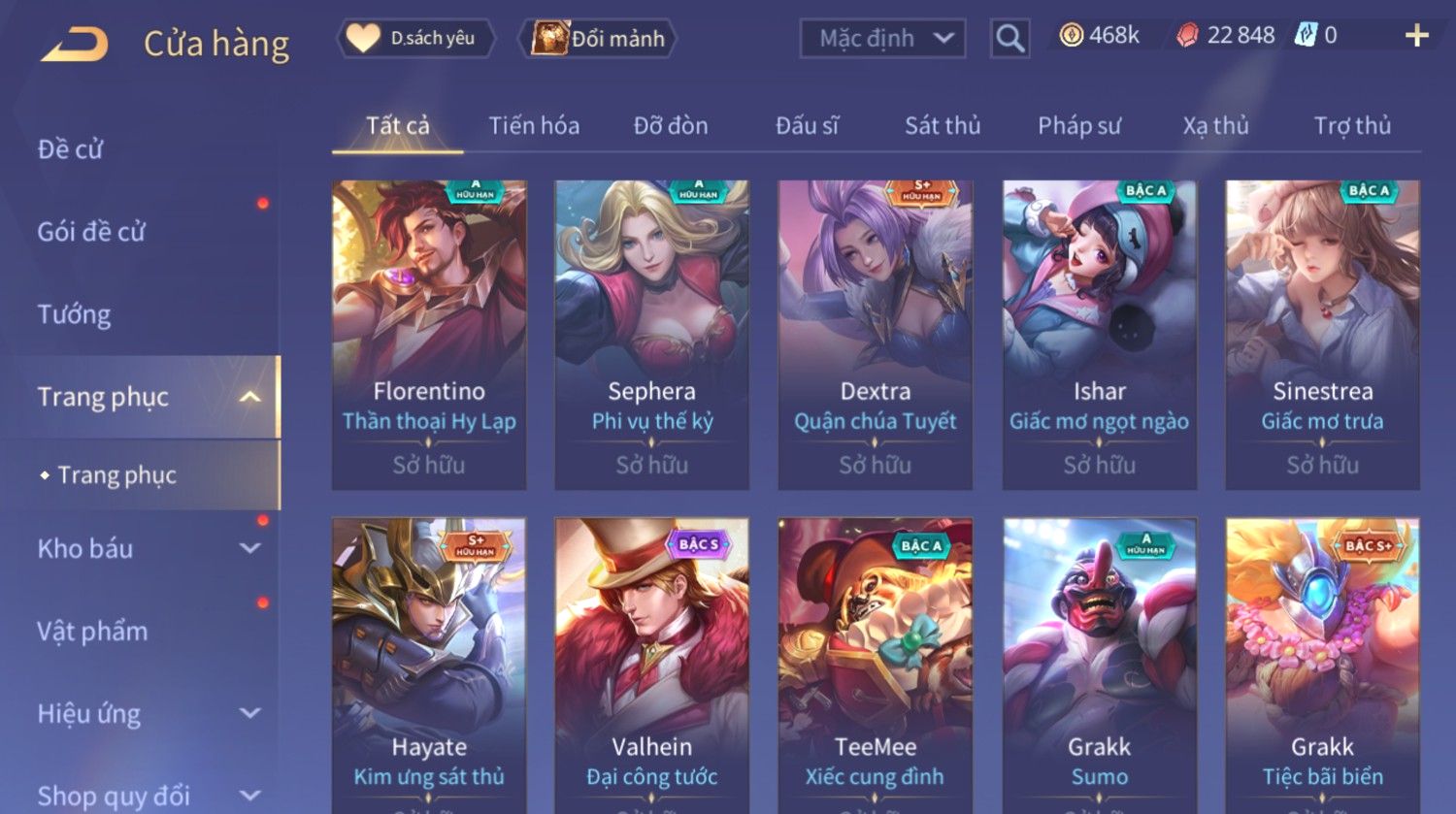
Task: Switch to the Sát thủ tab
Action: pyautogui.click(x=943, y=125)
